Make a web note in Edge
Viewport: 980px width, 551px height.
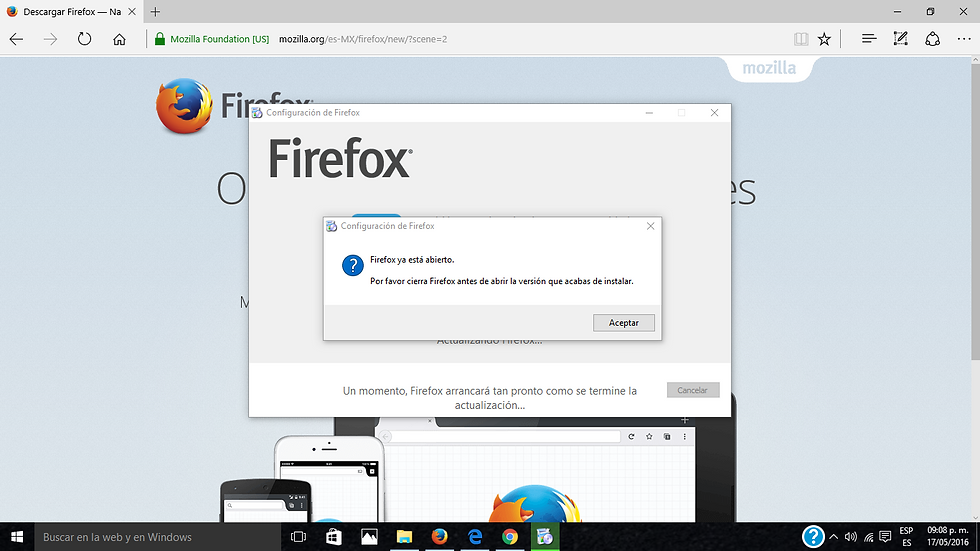[x=900, y=39]
